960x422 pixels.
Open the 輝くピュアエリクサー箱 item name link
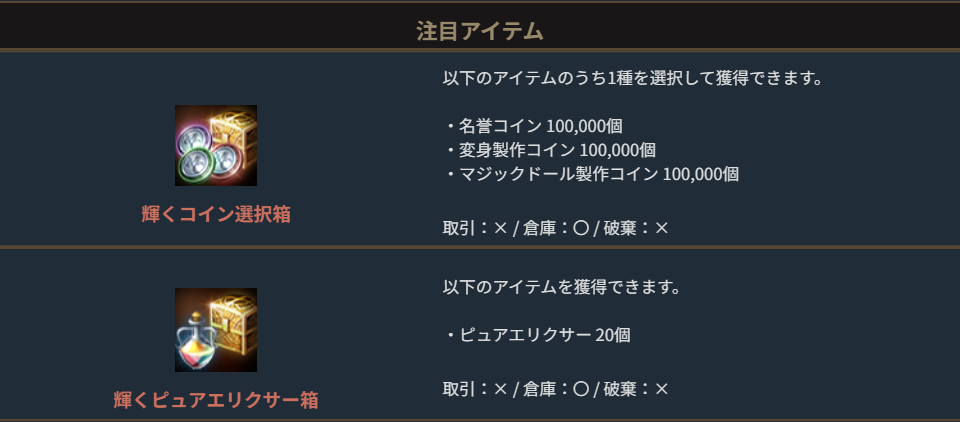coord(216,400)
